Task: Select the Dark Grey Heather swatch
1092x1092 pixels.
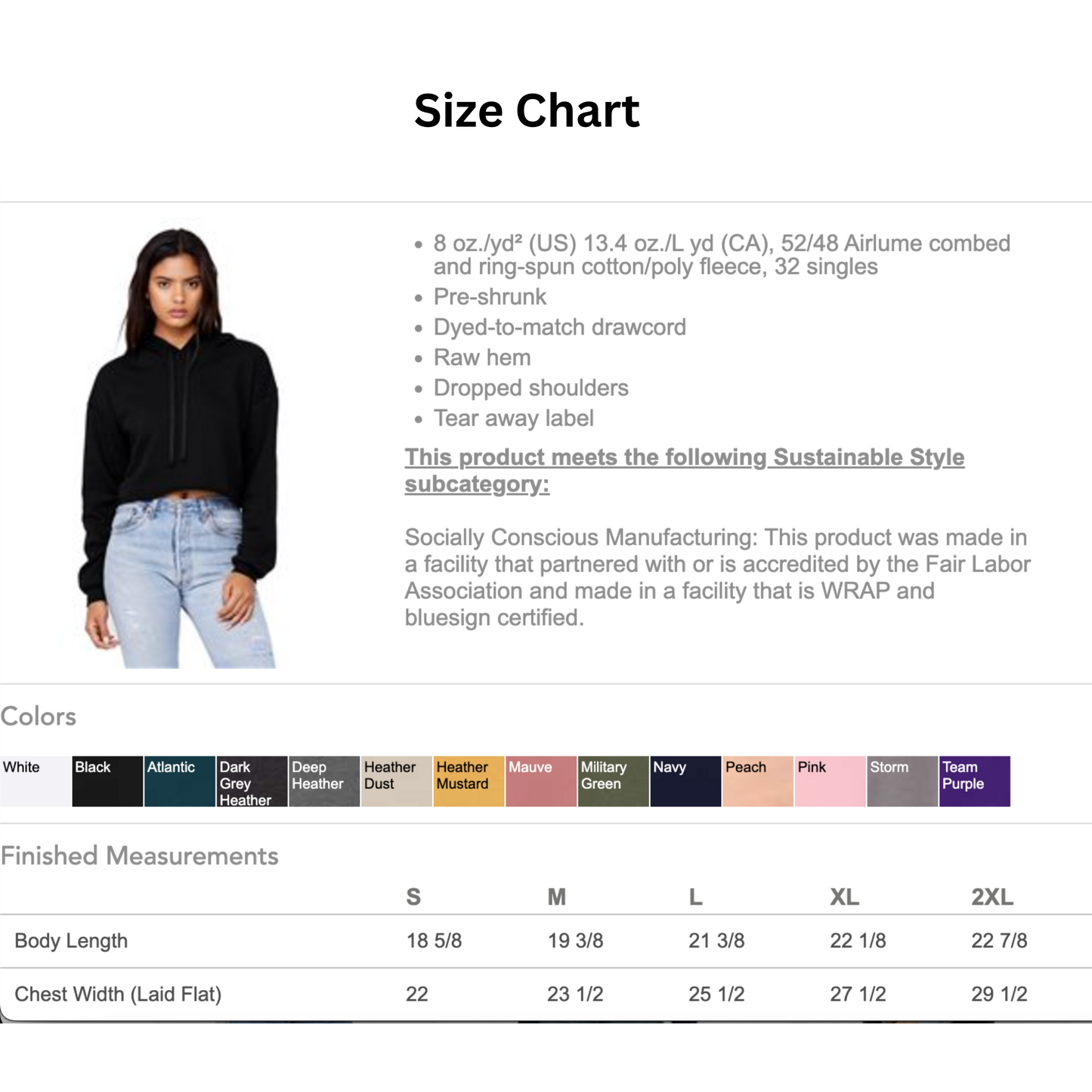Action: [x=252, y=781]
